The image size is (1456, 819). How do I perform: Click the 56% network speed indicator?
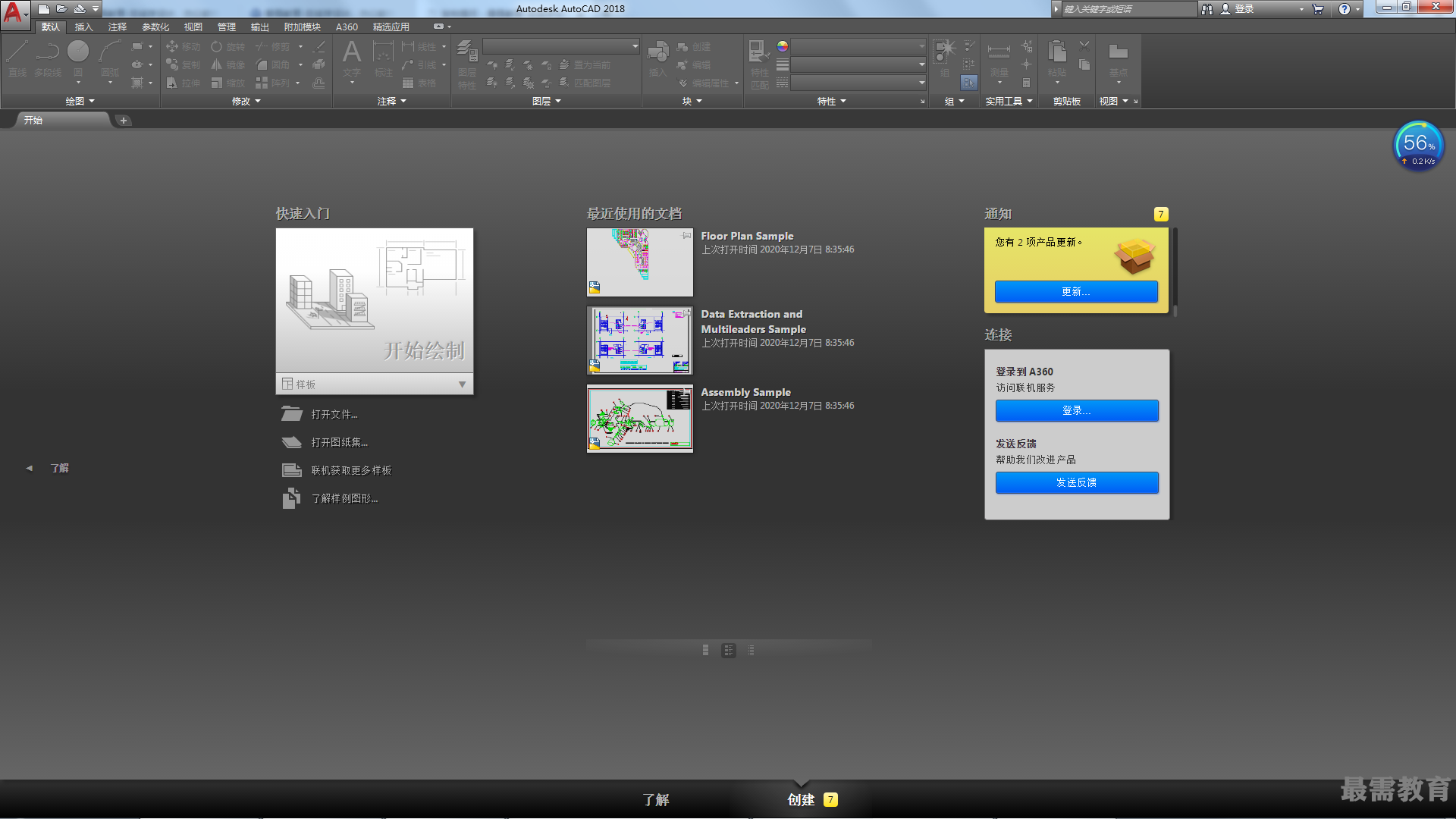pyautogui.click(x=1418, y=146)
